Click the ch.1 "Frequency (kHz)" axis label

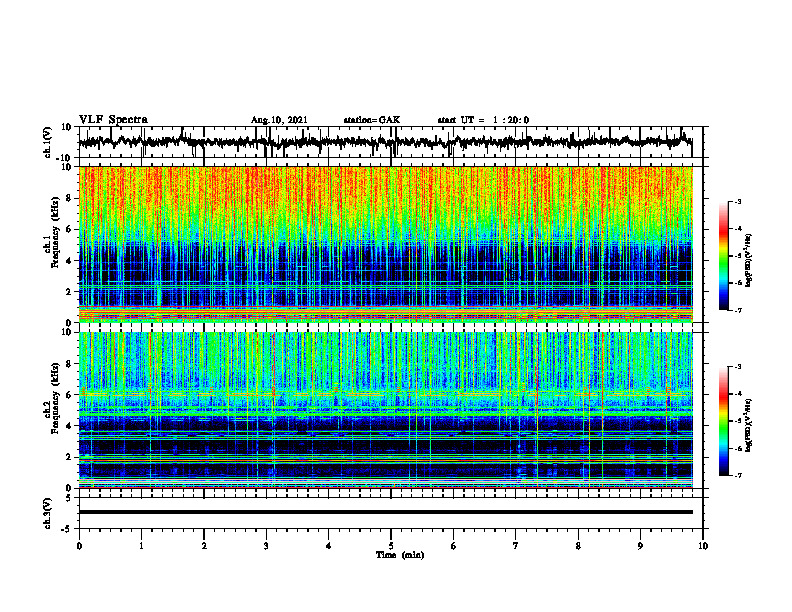point(55,230)
